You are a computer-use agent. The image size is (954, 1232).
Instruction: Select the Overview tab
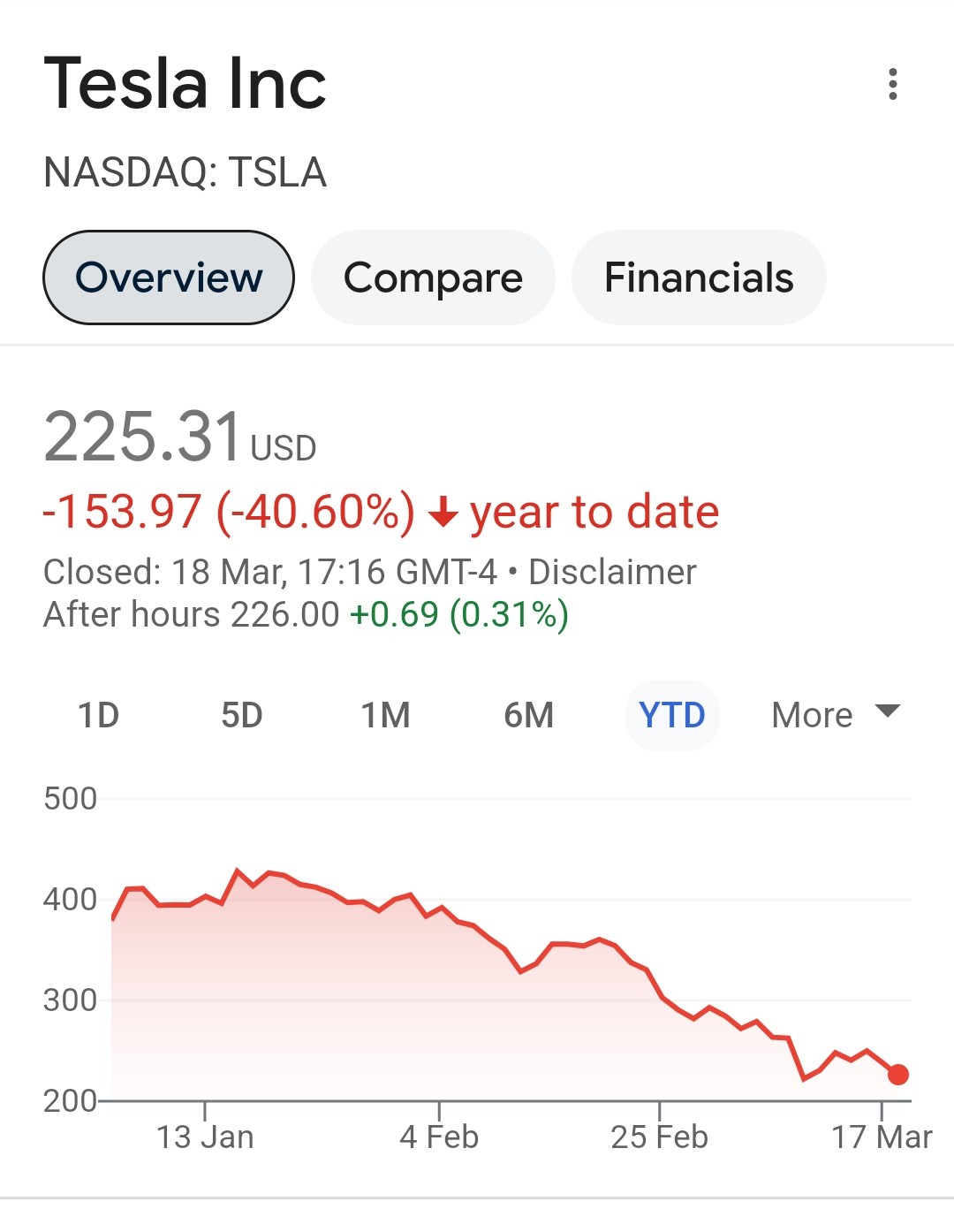tap(169, 278)
